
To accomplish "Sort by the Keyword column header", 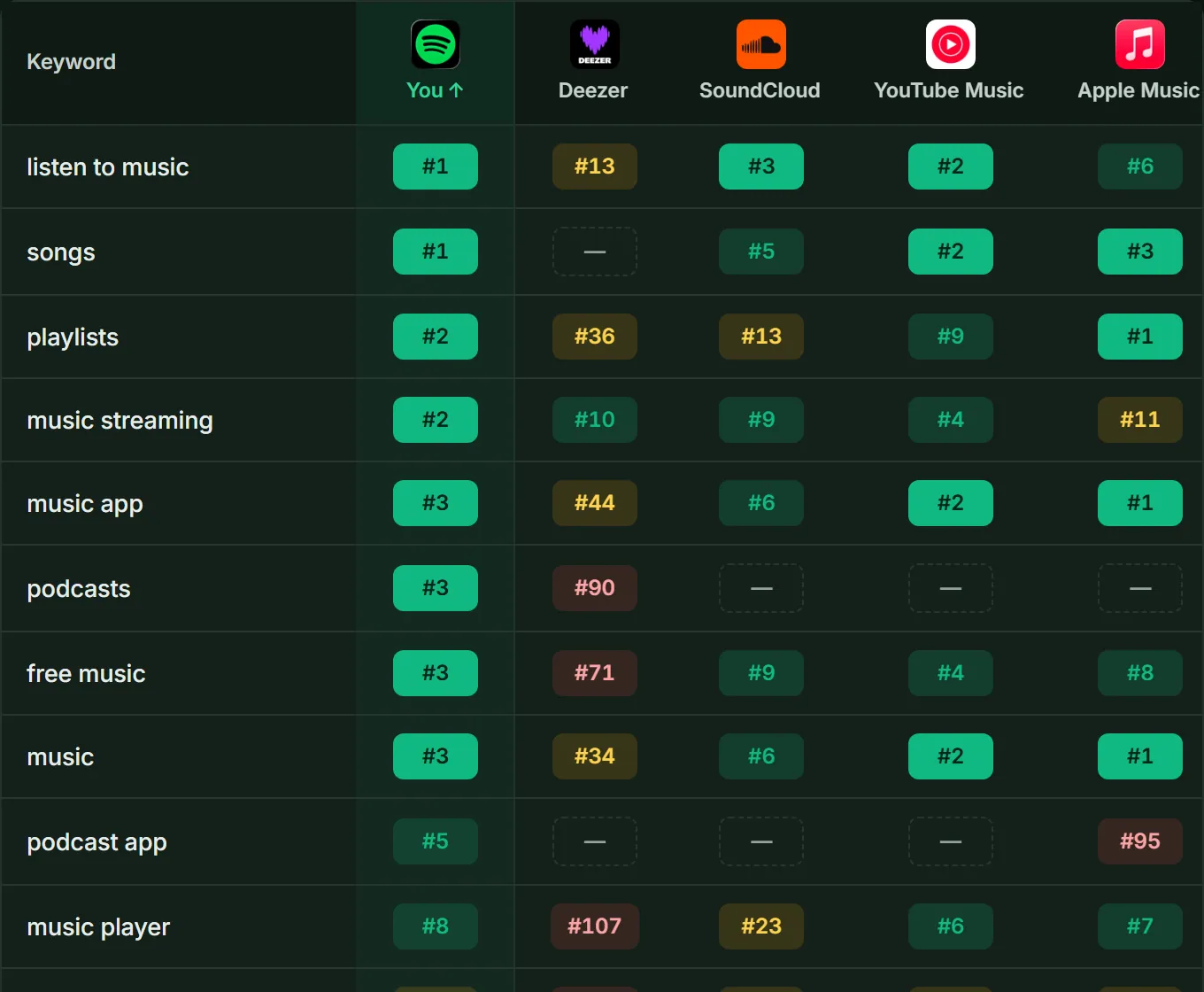I will click(72, 62).
